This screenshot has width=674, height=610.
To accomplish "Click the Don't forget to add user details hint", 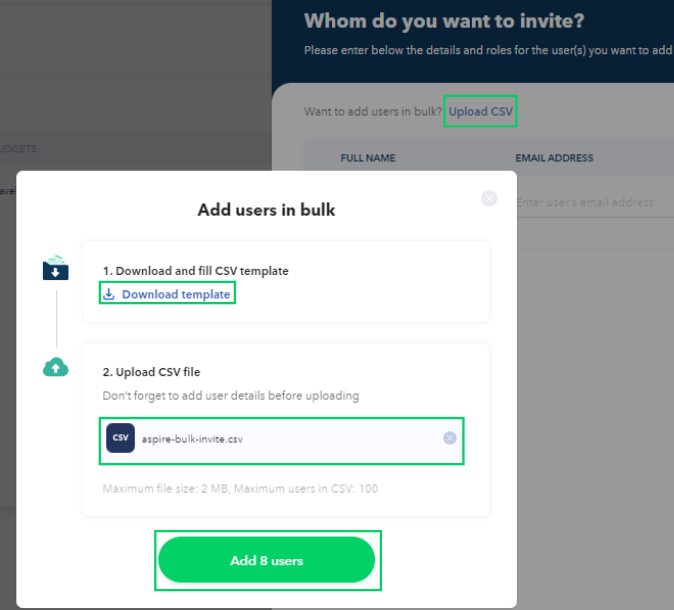I will (231, 396).
